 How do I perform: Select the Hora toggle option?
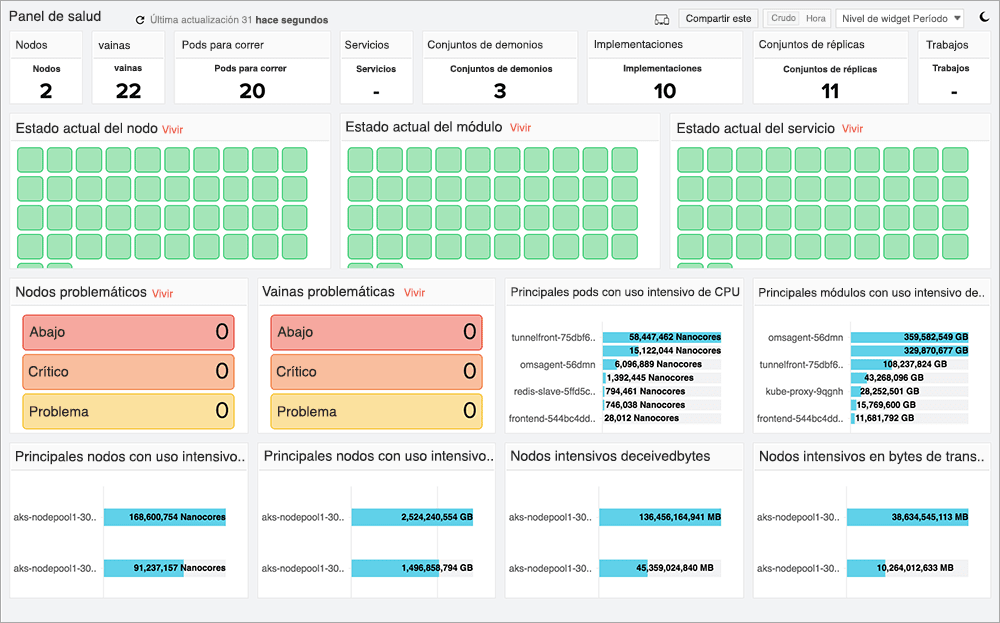pyautogui.click(x=816, y=18)
